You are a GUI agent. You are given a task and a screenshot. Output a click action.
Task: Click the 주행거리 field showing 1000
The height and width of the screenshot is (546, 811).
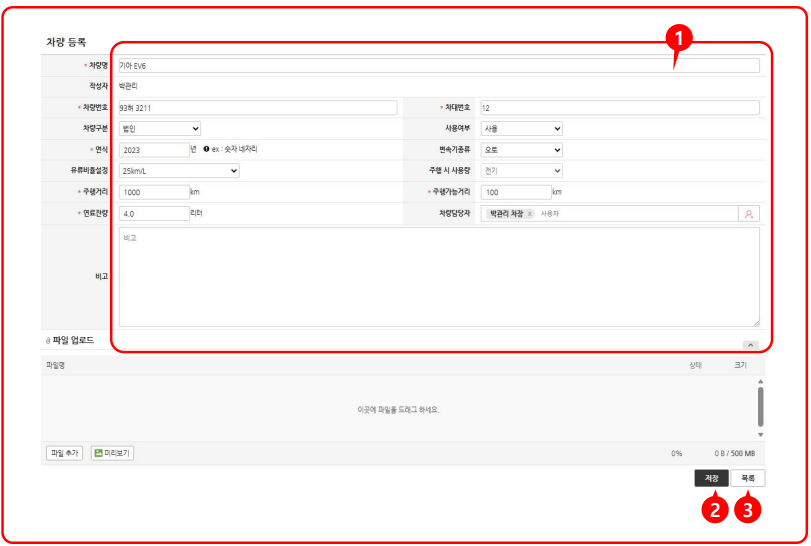point(153,192)
